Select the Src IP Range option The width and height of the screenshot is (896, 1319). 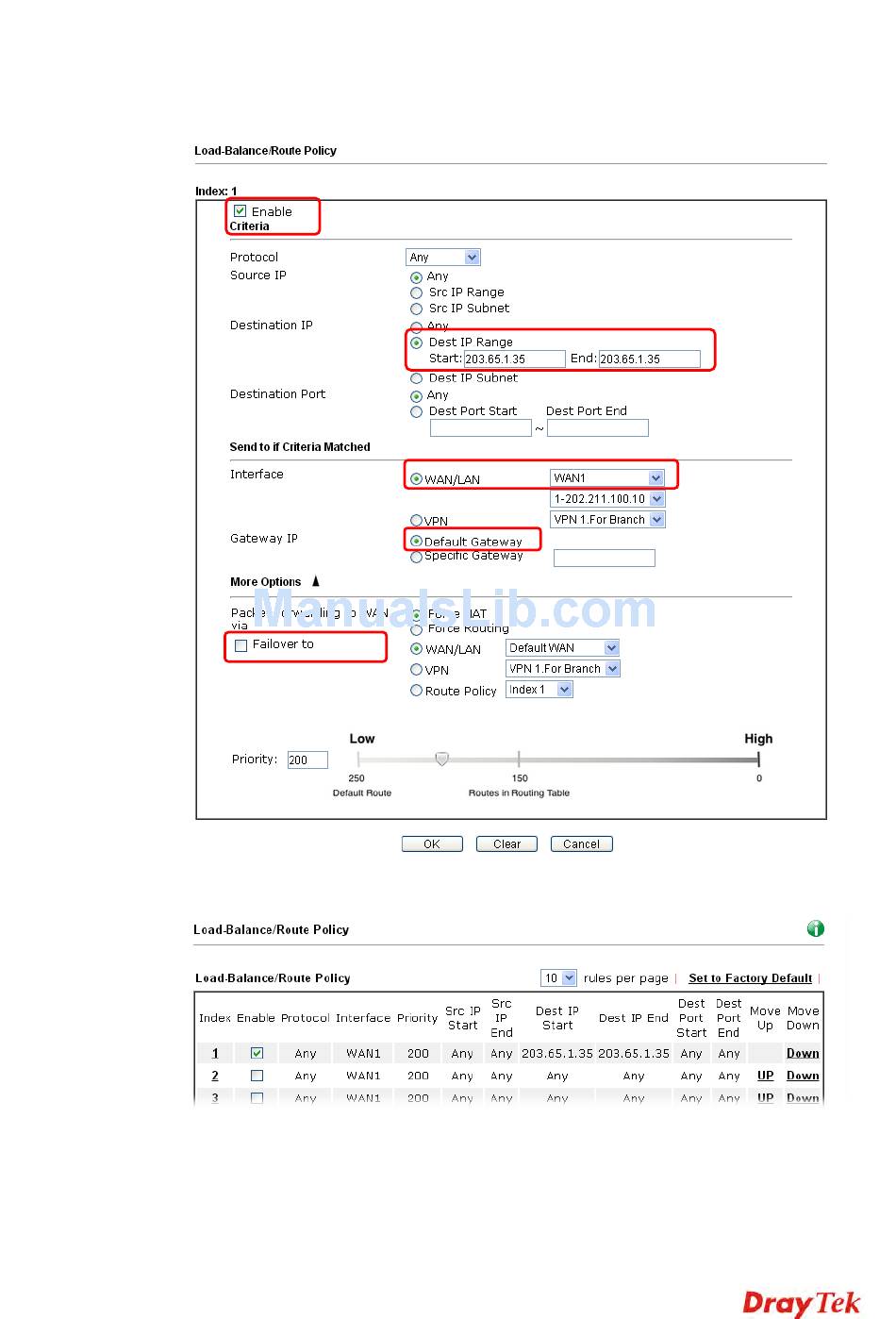click(x=416, y=293)
